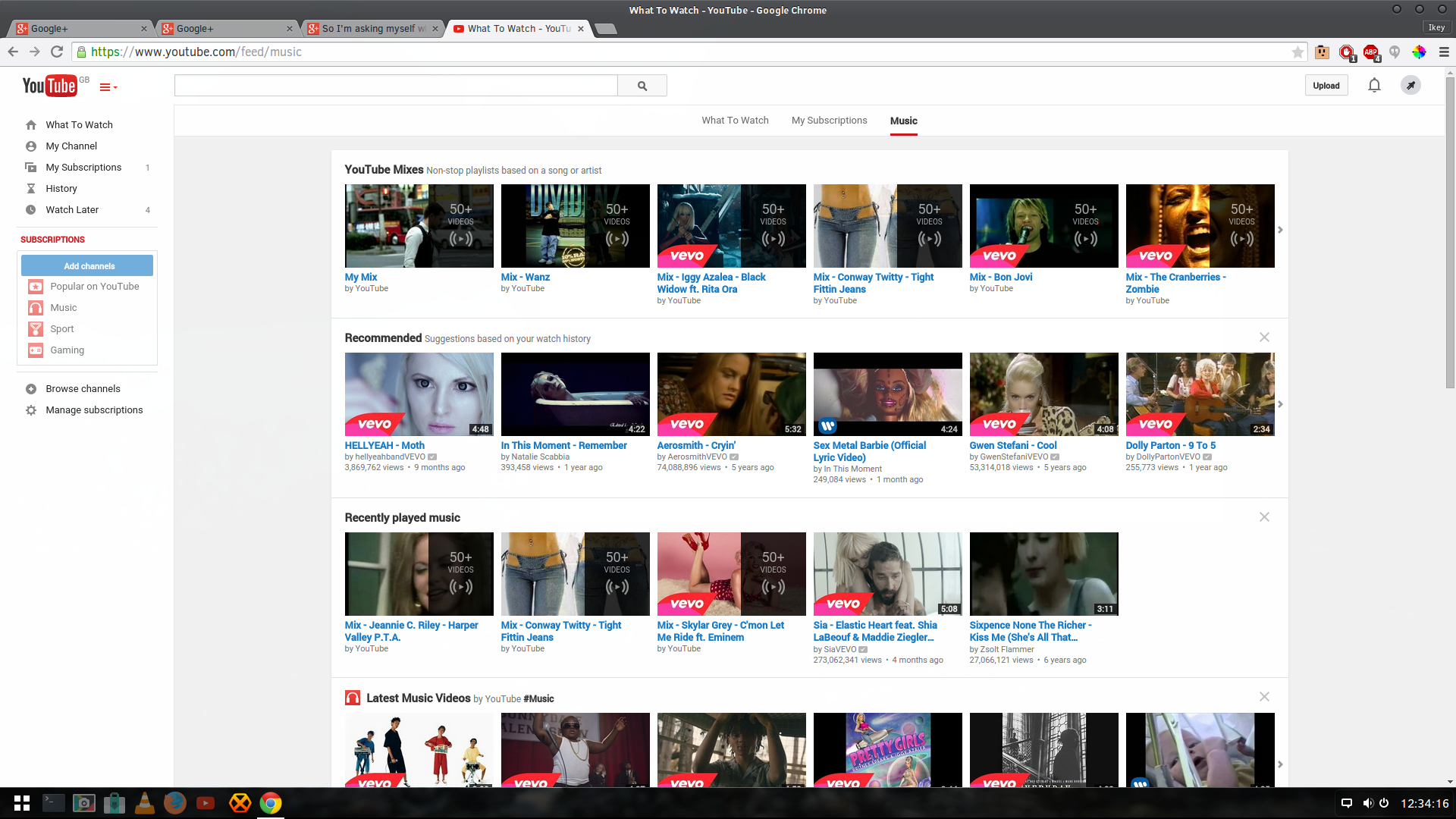Click the YouTube search input field
Image resolution: width=1456 pixels, height=819 pixels.
coord(396,86)
